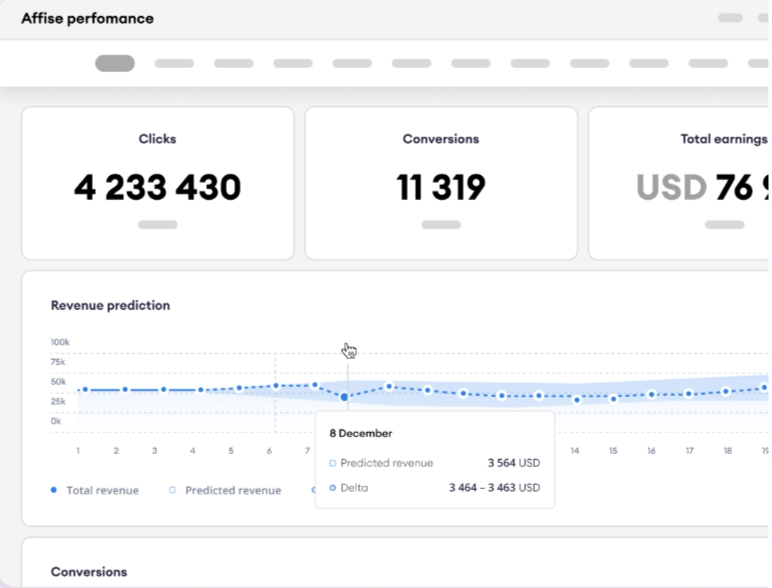
Task: Click the "0k" y-axis label
Action: coord(56,421)
